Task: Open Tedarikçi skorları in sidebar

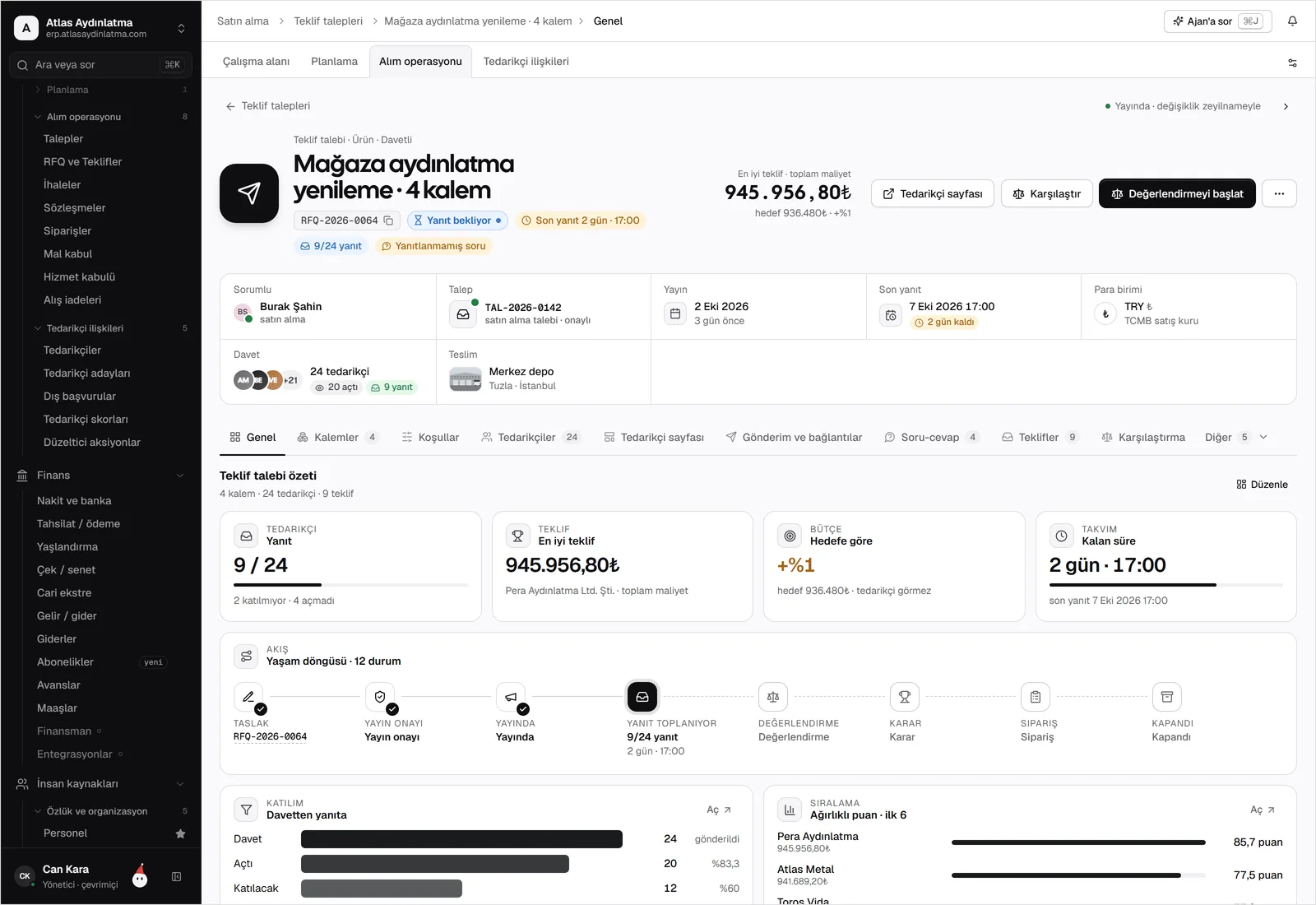Action: click(86, 420)
